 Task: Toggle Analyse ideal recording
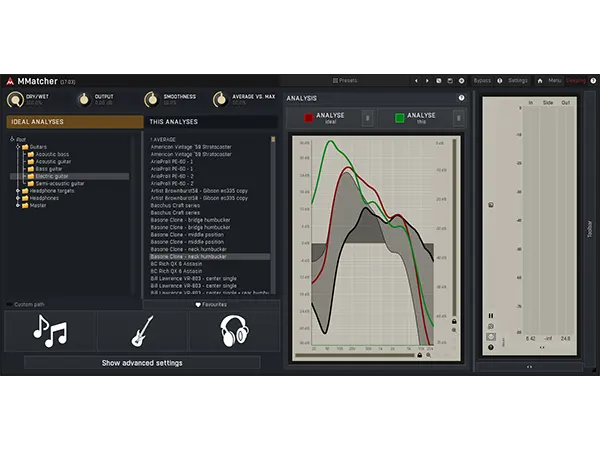point(324,118)
